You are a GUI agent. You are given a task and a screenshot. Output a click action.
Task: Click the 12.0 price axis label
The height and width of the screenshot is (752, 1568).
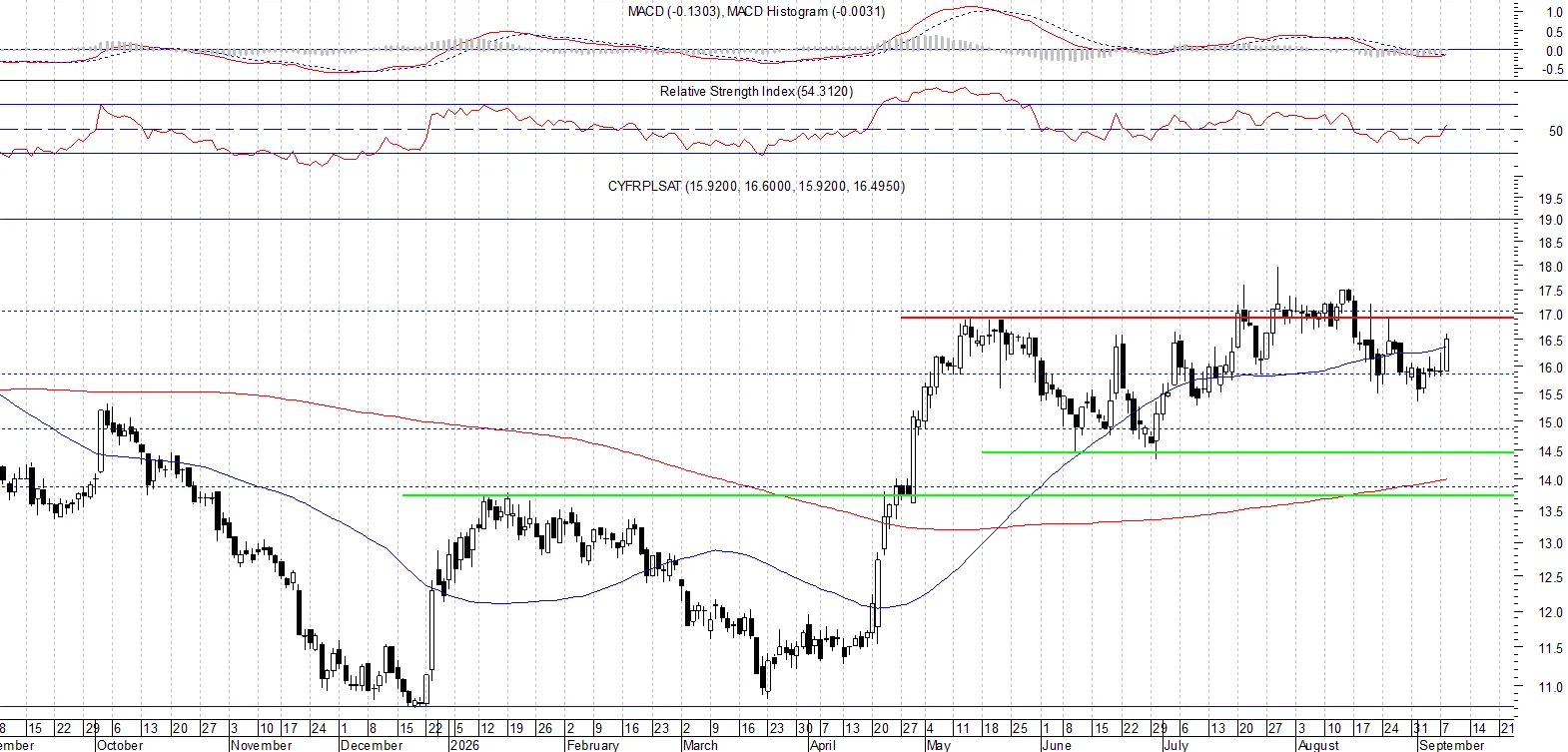pyautogui.click(x=1550, y=612)
